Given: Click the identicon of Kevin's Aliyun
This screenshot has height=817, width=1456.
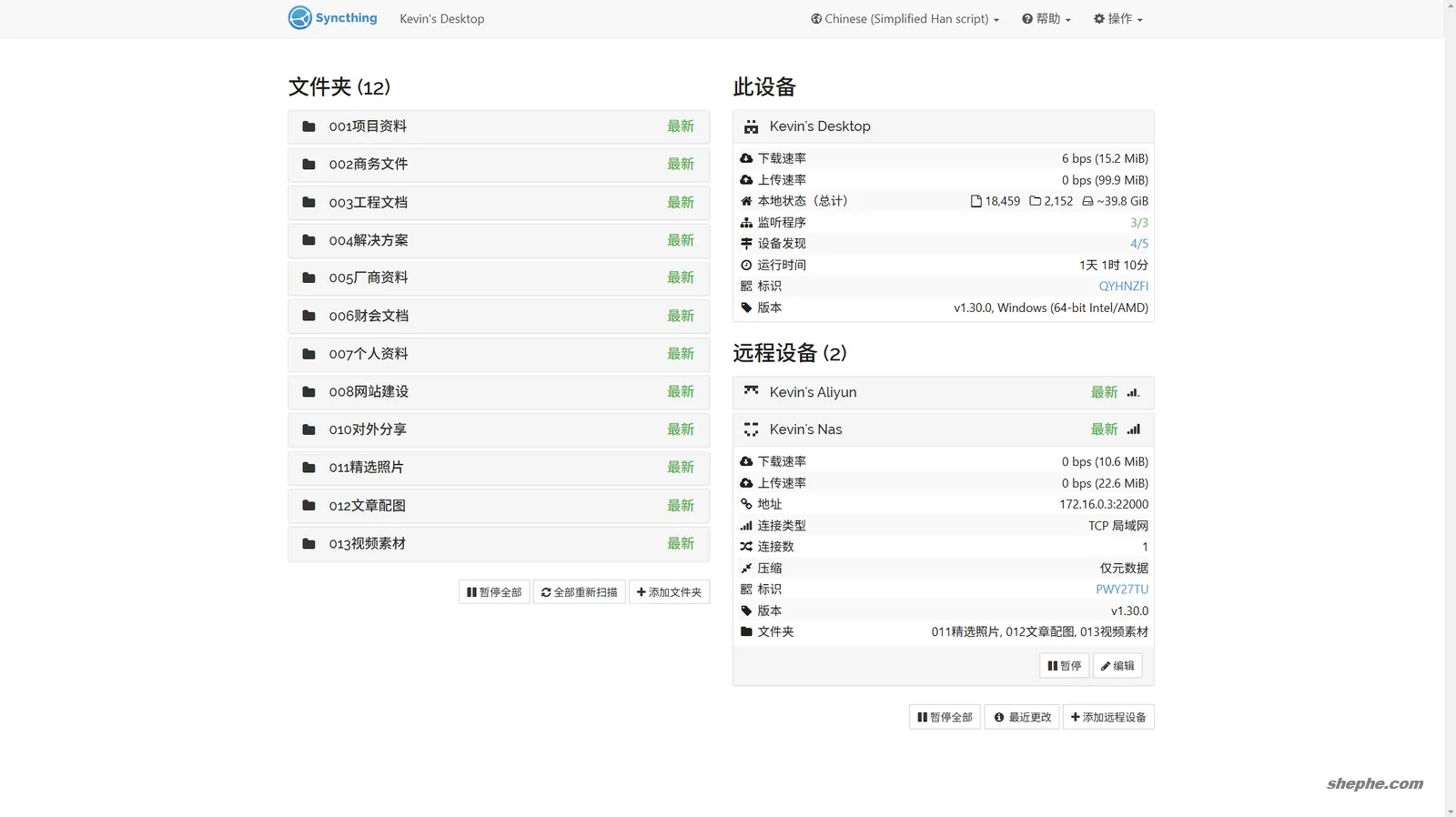Looking at the screenshot, I should tap(751, 392).
